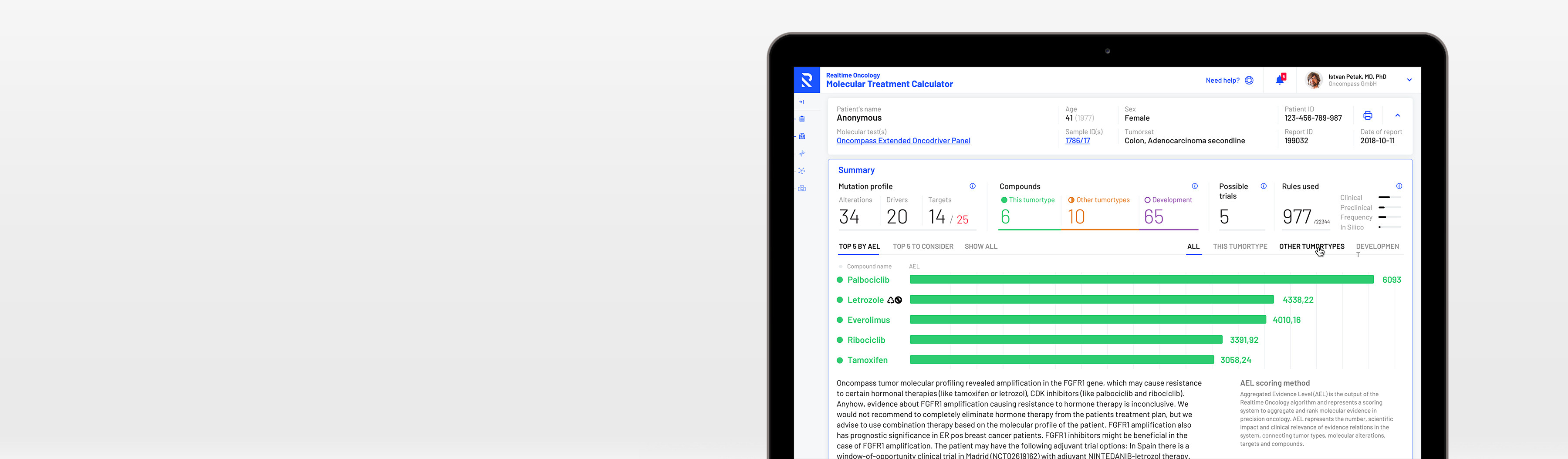Screen dimensions: 1568x459
Task: Click the Realtime Oncology logo
Action: pyautogui.click(x=807, y=80)
